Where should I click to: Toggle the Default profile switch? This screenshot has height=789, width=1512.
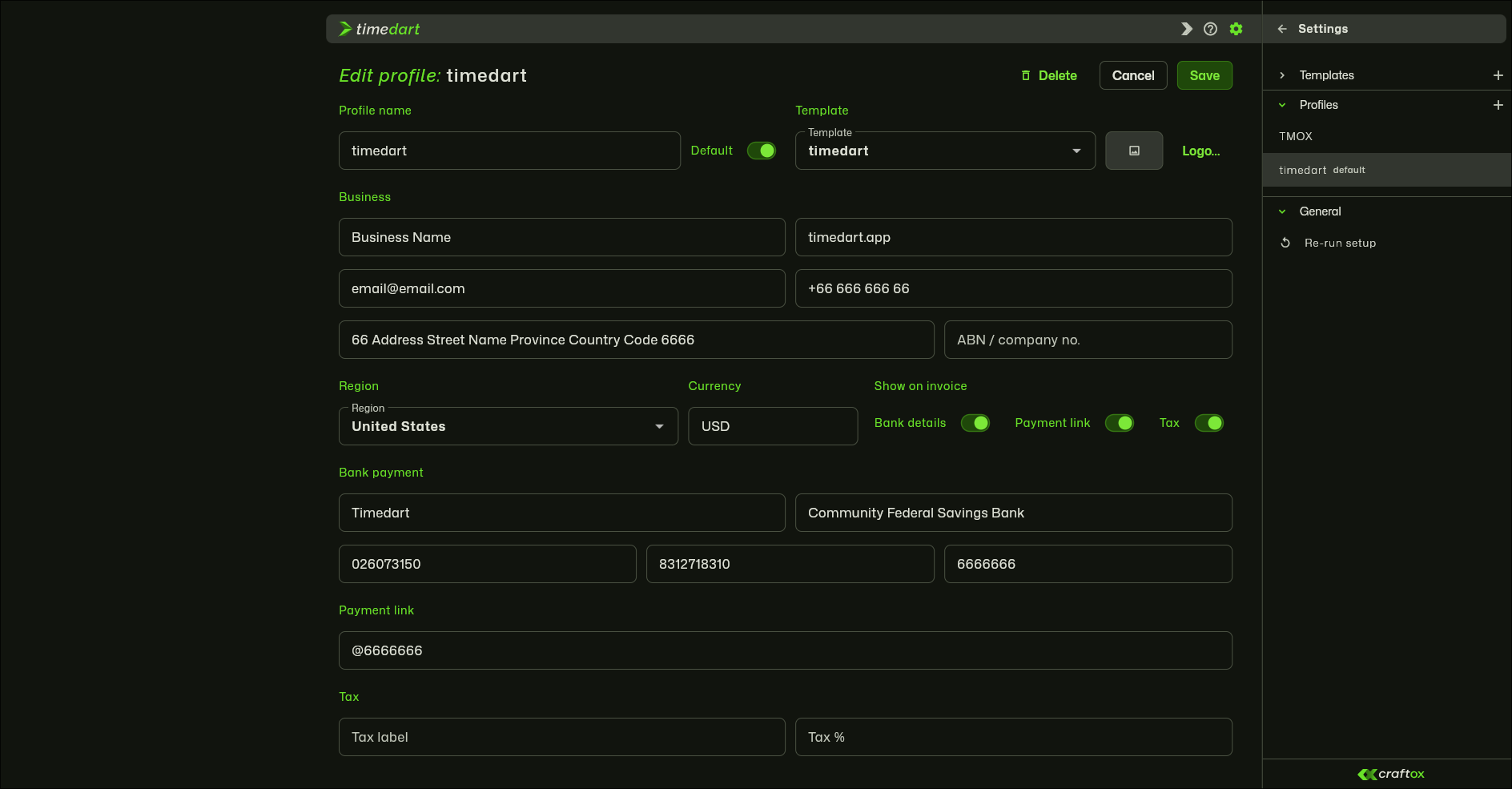pos(762,151)
